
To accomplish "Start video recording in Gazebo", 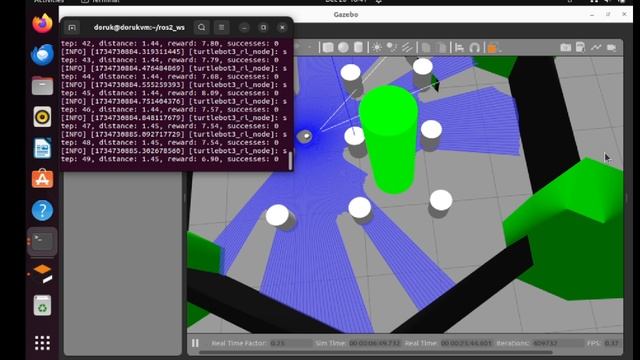I will coord(611,48).
